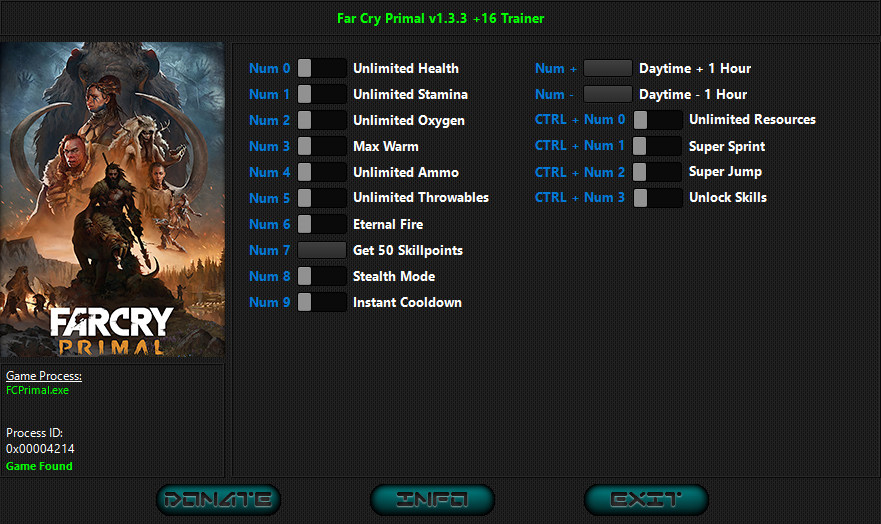Enable Unlimited Ammo toggle
The height and width of the screenshot is (524, 881).
click(322, 172)
